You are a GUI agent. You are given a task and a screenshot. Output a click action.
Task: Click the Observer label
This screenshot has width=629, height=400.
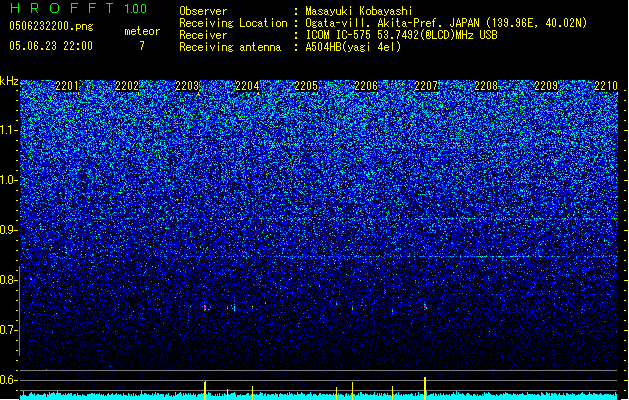(203, 11)
